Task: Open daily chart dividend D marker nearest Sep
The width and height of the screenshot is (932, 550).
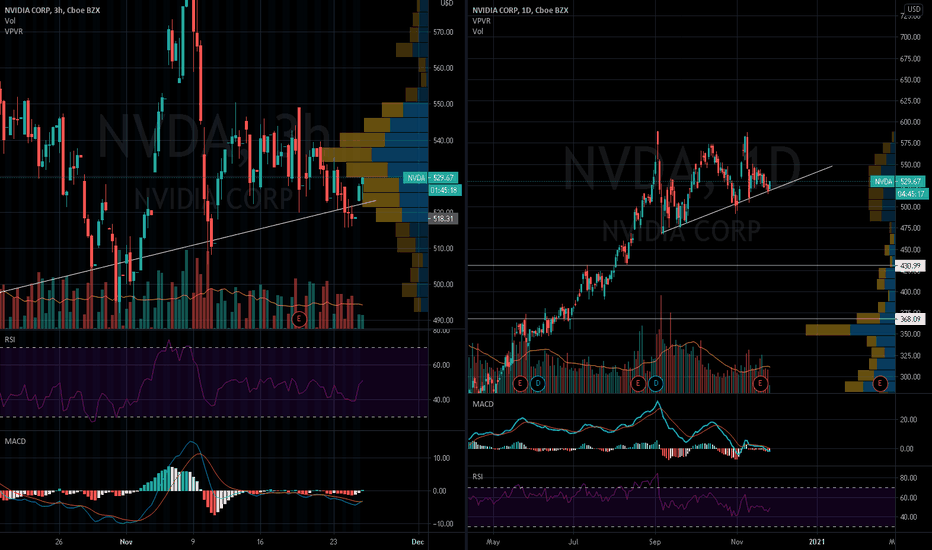Action: (656, 384)
